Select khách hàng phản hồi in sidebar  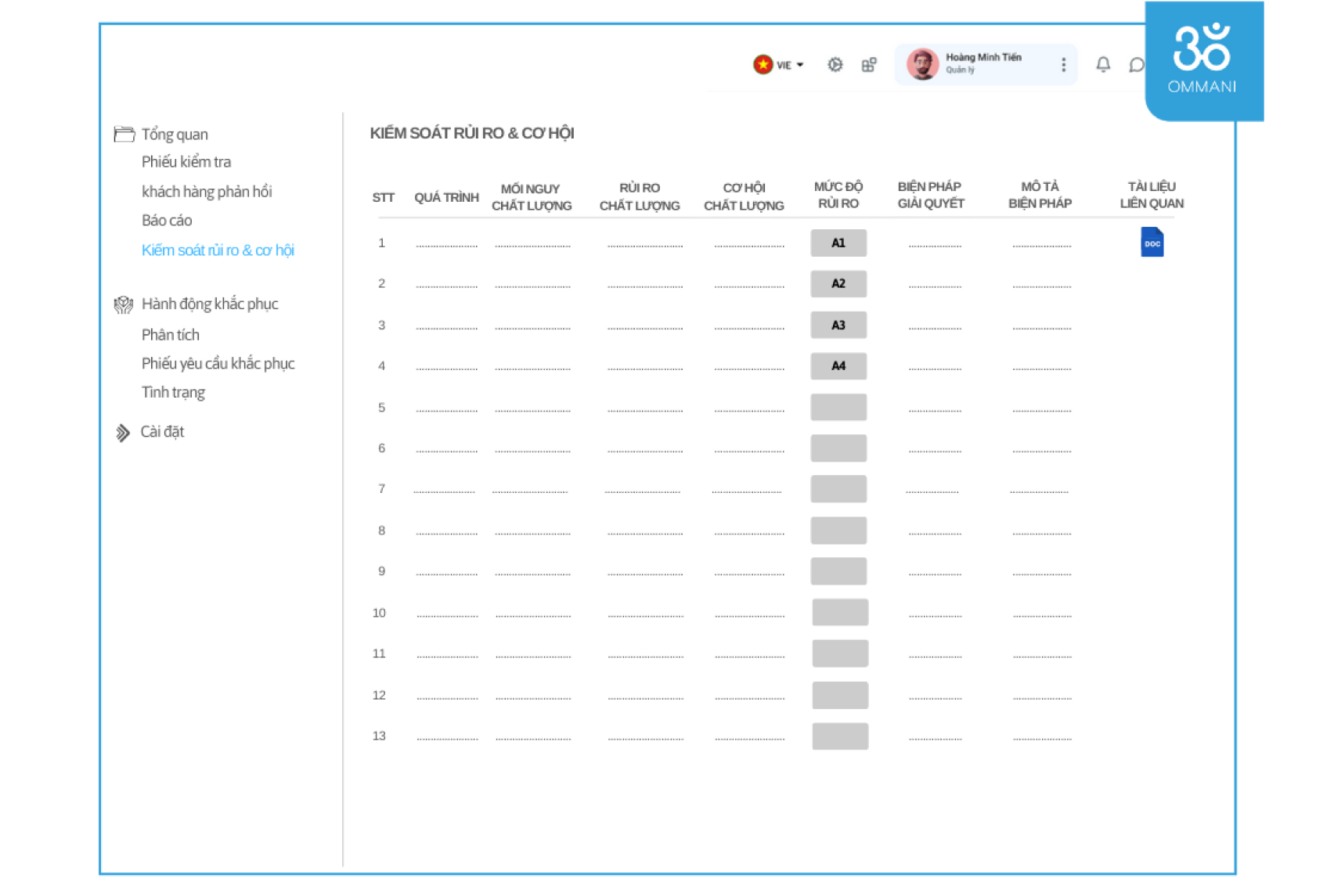tap(207, 192)
